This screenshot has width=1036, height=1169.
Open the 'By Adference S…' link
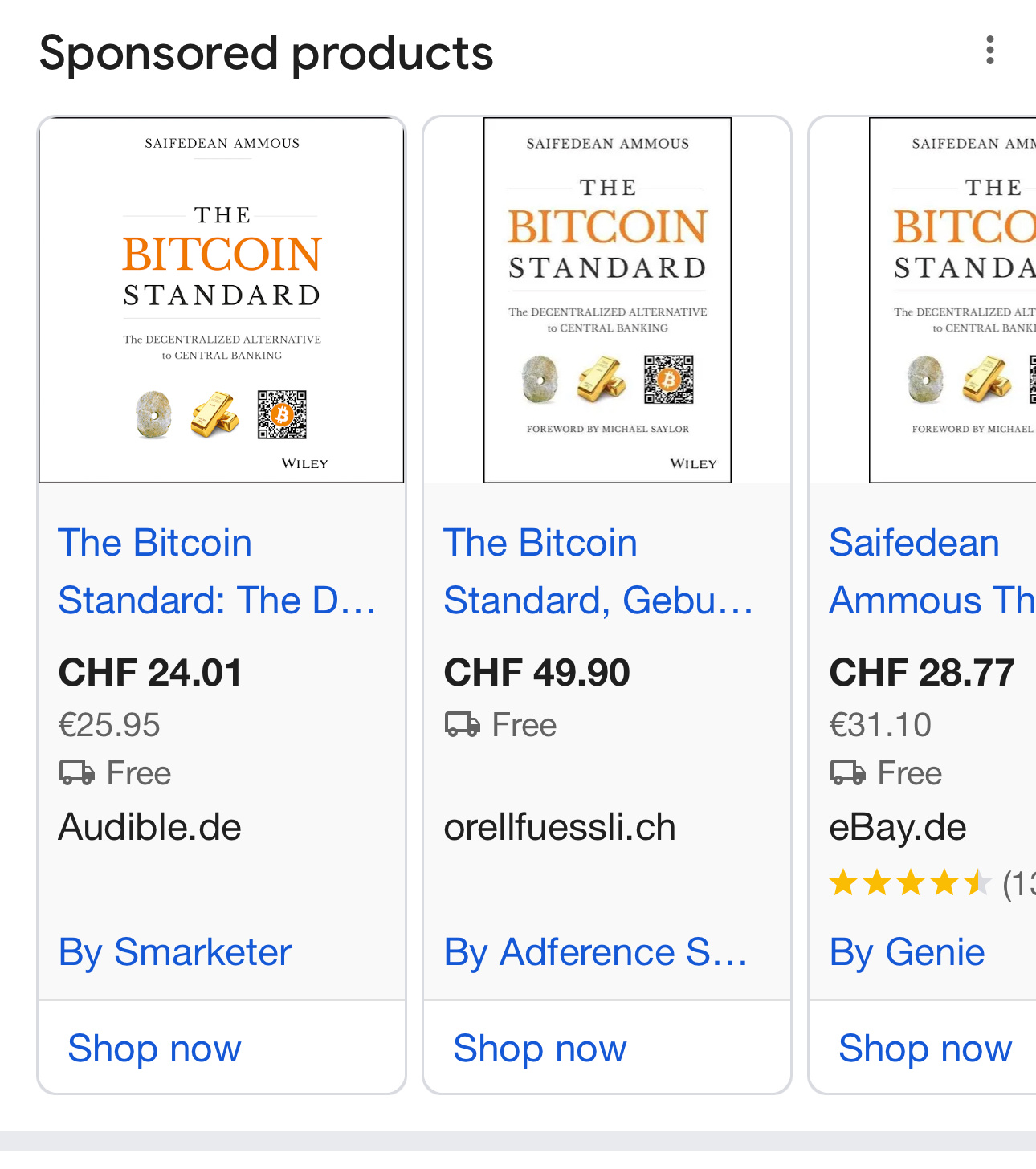(x=596, y=952)
